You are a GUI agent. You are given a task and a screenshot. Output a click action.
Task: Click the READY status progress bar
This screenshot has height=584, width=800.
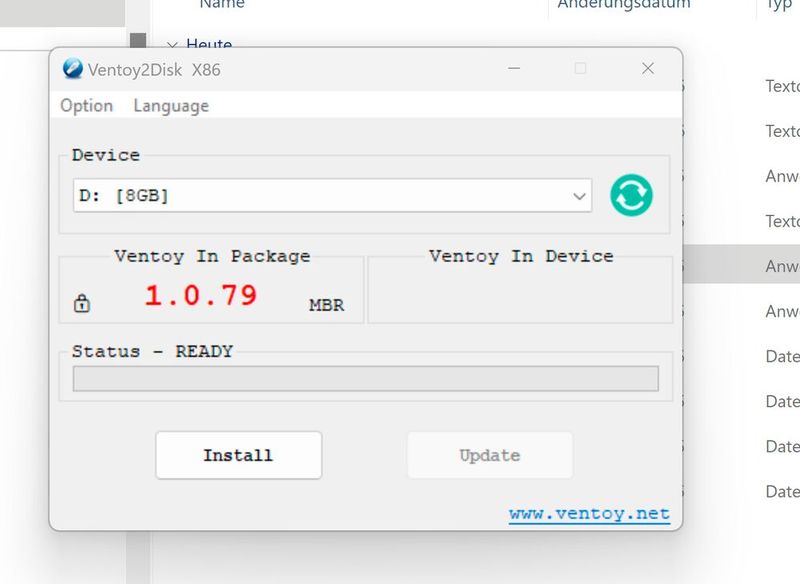pyautogui.click(x=366, y=377)
